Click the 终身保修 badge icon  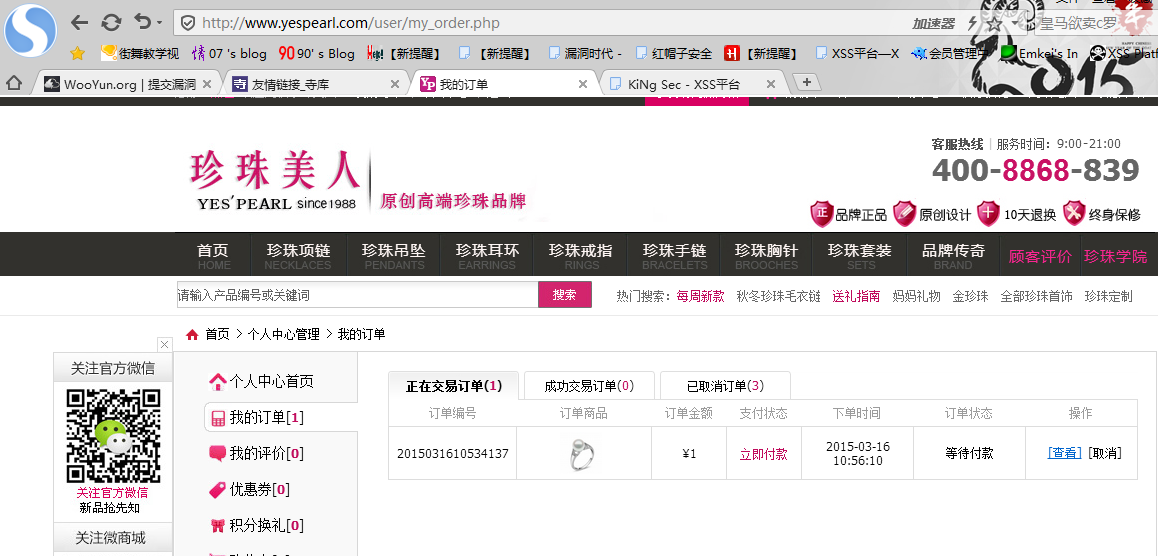[x=1074, y=213]
